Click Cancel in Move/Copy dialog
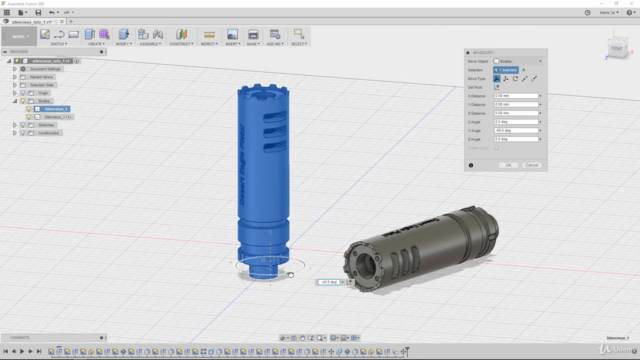This screenshot has width=640, height=360. 531,165
